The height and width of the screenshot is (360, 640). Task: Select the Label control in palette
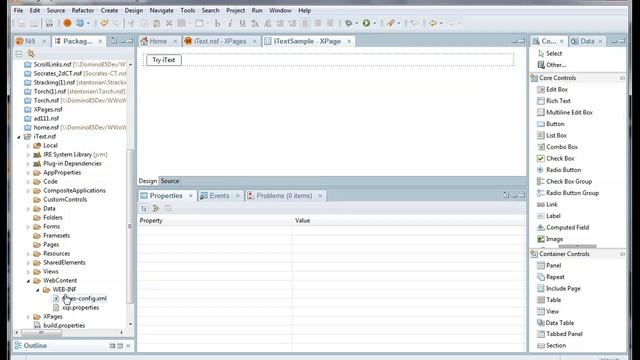(x=549, y=216)
